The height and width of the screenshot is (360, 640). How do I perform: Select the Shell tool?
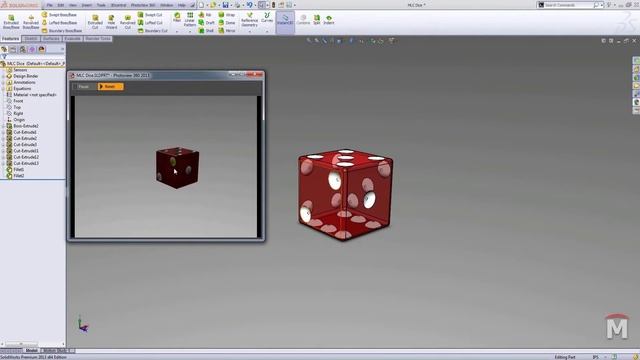(206, 31)
